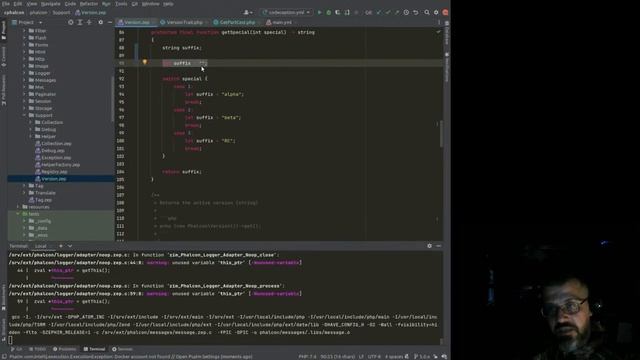Click the Support breadcrumb in navigation bar
The width and height of the screenshot is (640, 360).
tap(61, 13)
